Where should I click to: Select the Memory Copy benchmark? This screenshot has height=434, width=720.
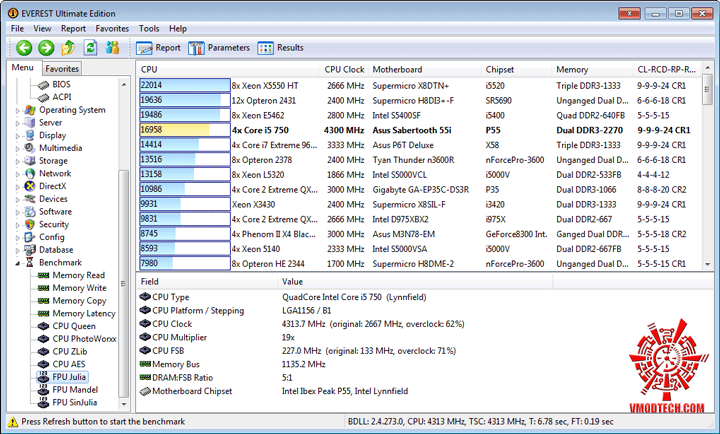point(79,301)
